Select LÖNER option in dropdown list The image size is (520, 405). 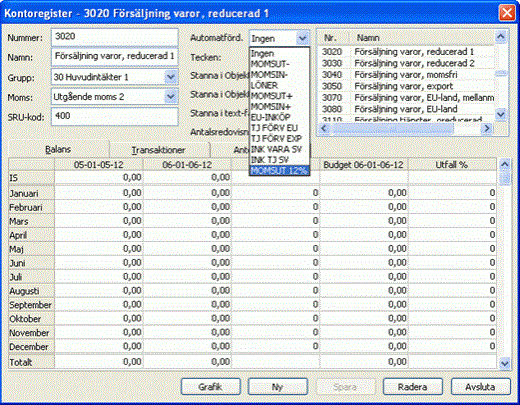279,85
